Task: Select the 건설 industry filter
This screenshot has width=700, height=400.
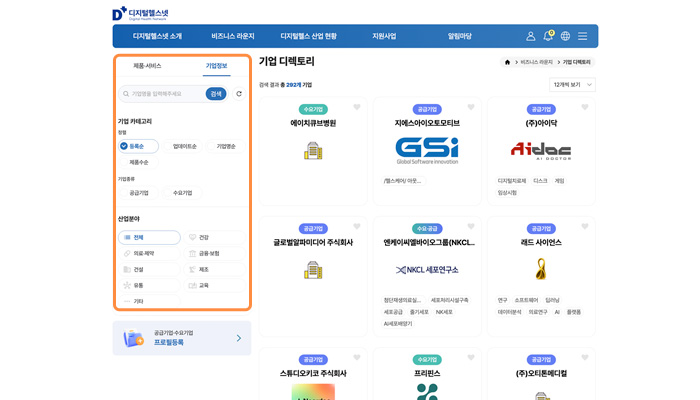Action: pyautogui.click(x=149, y=270)
